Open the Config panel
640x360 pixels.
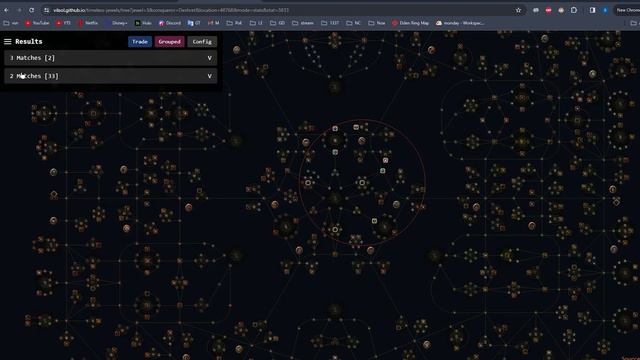pyautogui.click(x=202, y=42)
